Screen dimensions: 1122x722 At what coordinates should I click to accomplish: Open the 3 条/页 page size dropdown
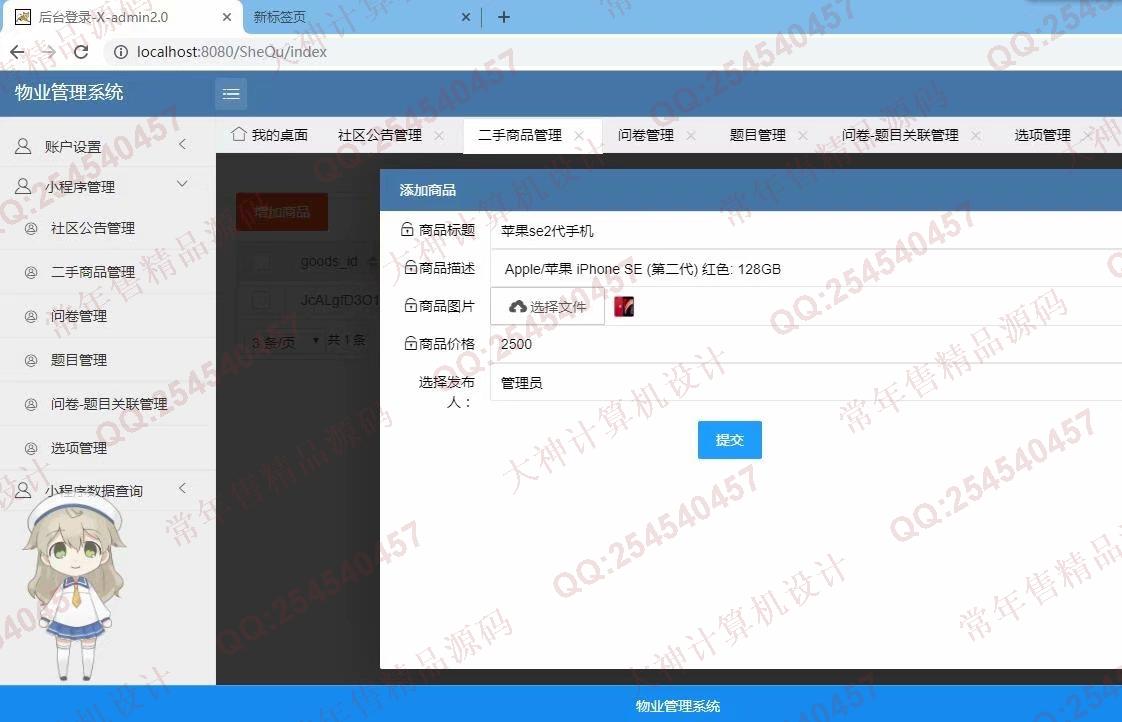(285, 341)
